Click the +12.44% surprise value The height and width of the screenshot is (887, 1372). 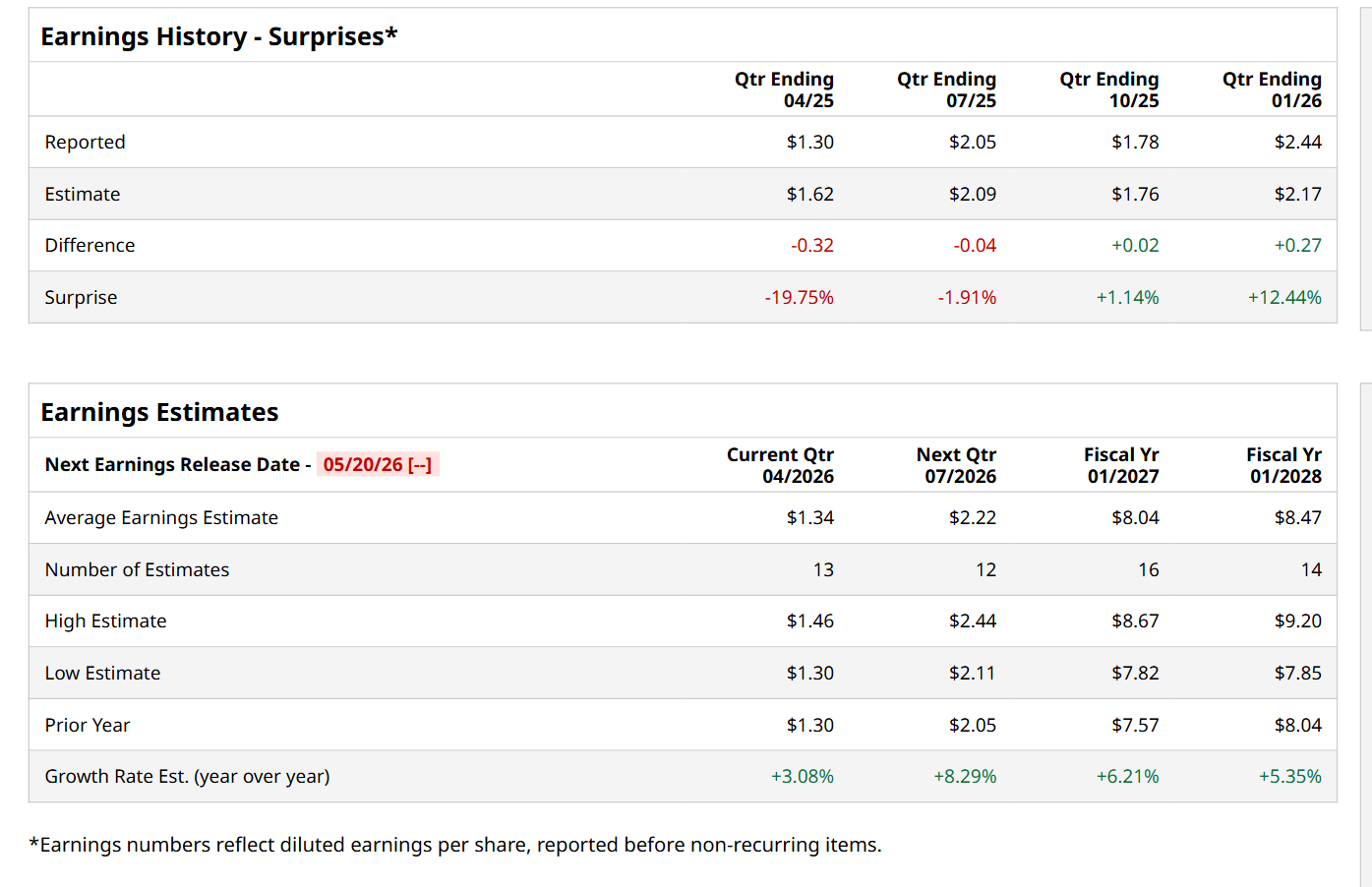(1284, 297)
